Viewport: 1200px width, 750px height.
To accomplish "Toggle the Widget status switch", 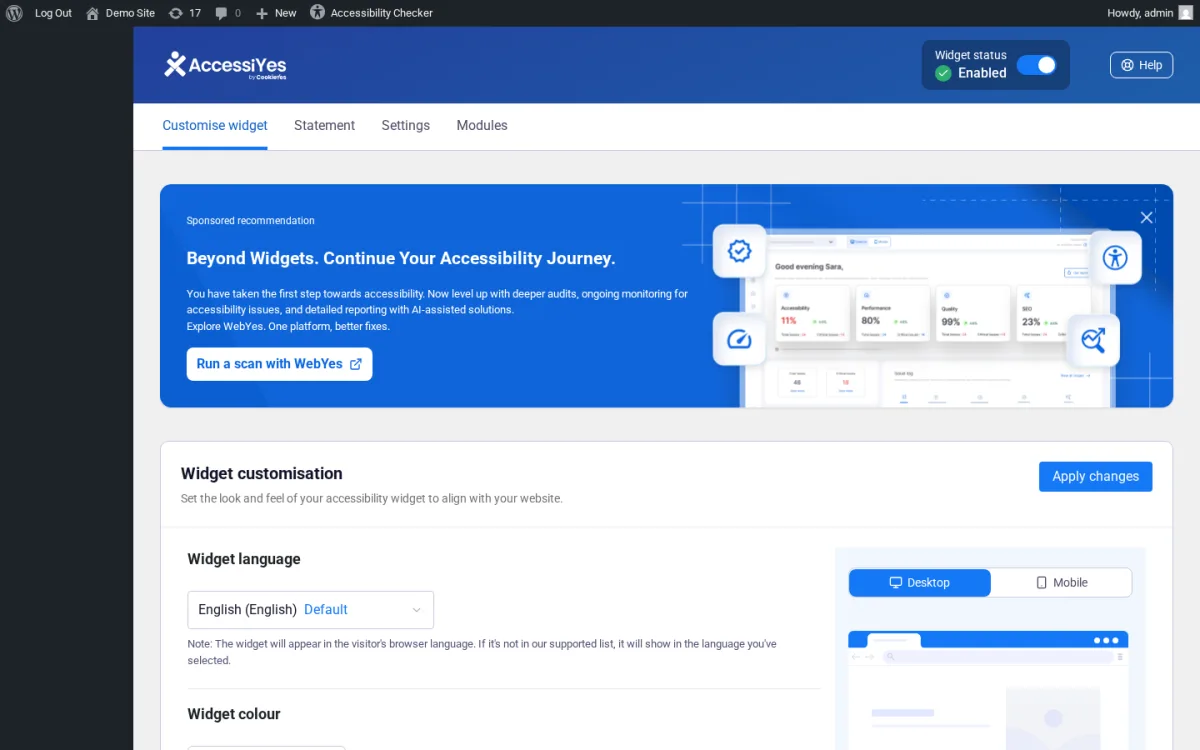I will point(1036,65).
